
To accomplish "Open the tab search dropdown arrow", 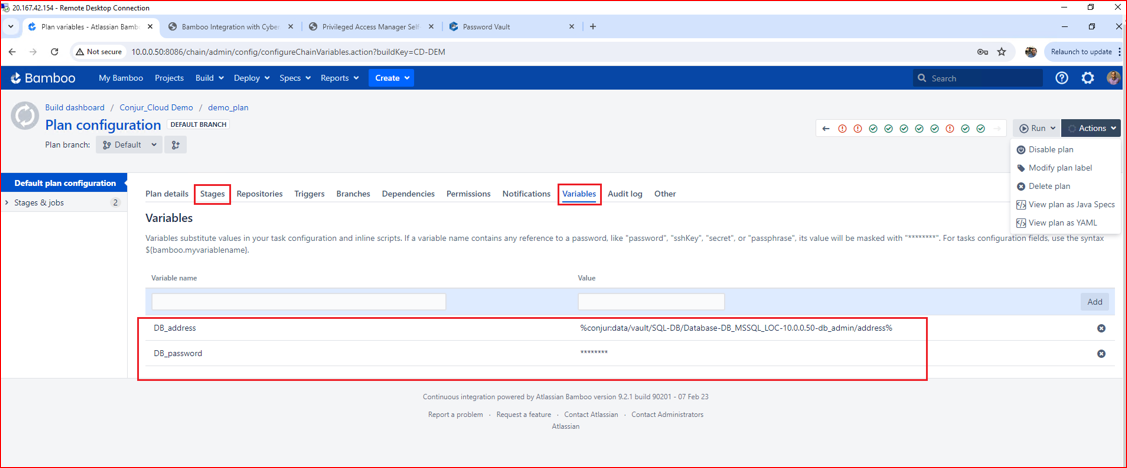I will (11, 27).
